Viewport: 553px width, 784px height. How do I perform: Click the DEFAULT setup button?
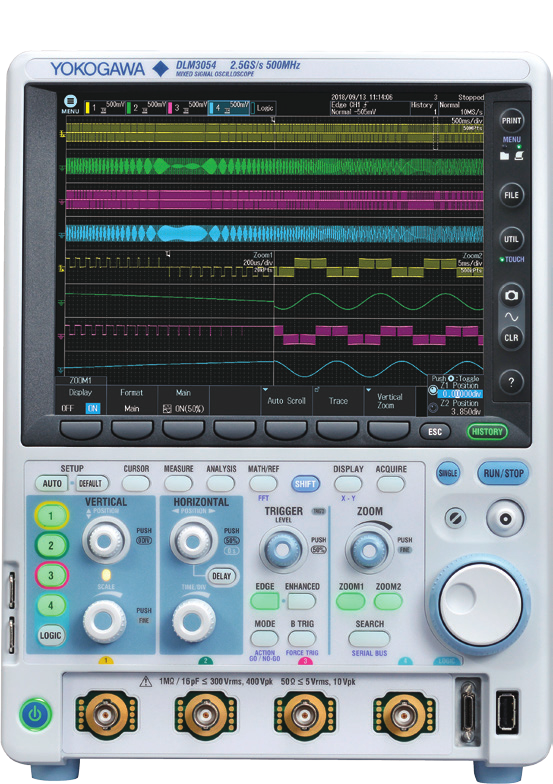[x=90, y=484]
